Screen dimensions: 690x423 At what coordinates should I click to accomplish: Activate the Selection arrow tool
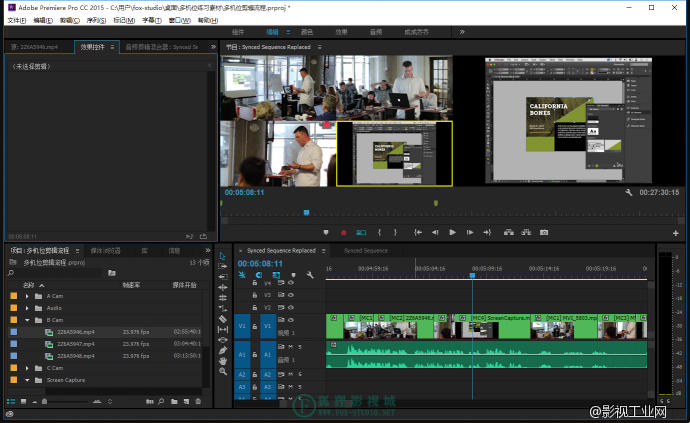[223, 256]
